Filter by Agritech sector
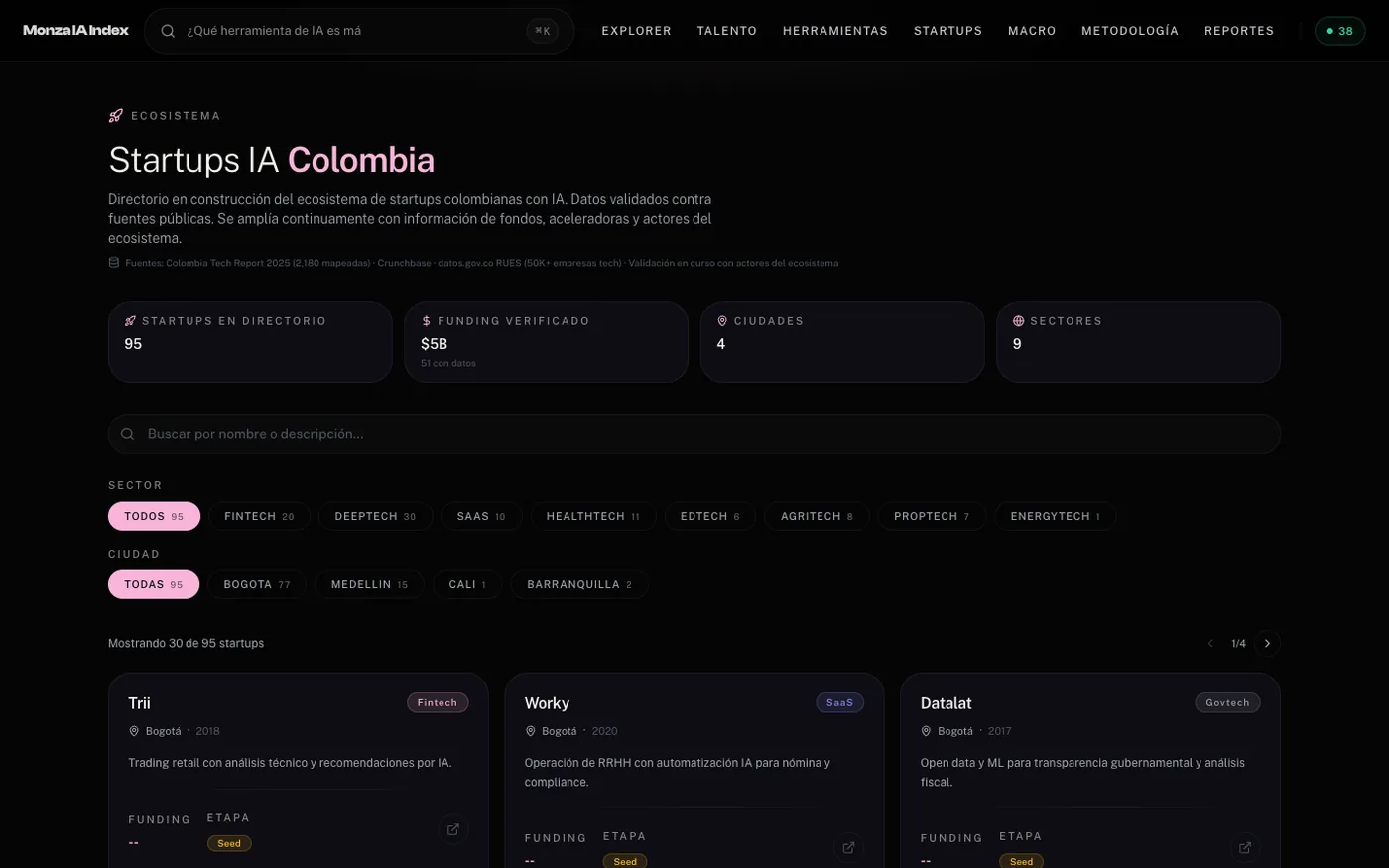Image resolution: width=1389 pixels, height=868 pixels. point(817,516)
